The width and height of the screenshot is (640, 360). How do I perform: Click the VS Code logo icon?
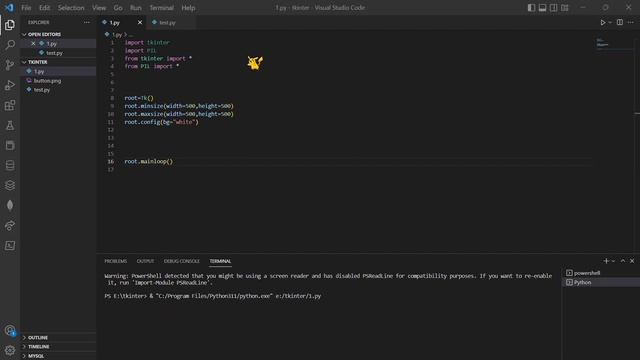coord(9,7)
